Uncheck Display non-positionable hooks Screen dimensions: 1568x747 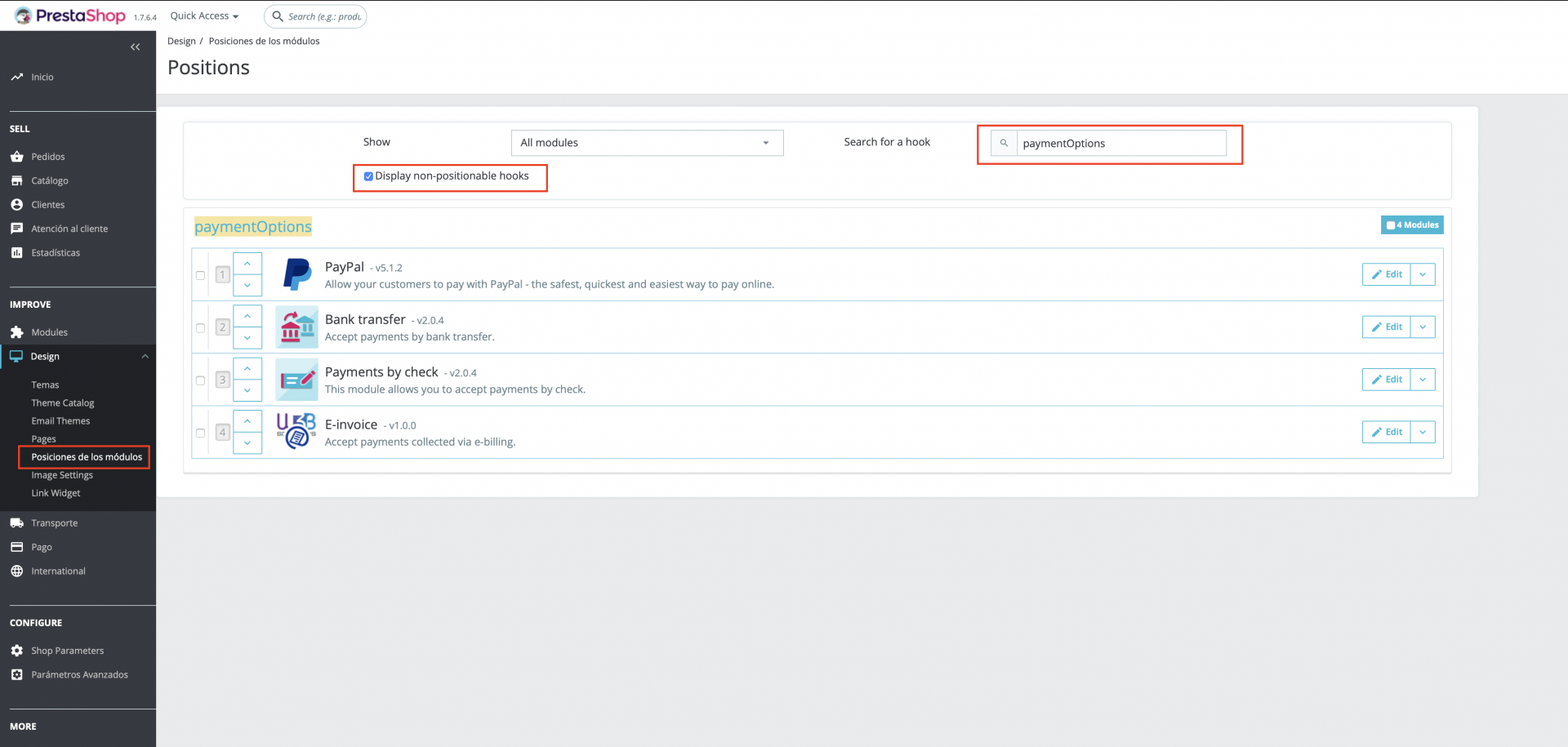[368, 176]
